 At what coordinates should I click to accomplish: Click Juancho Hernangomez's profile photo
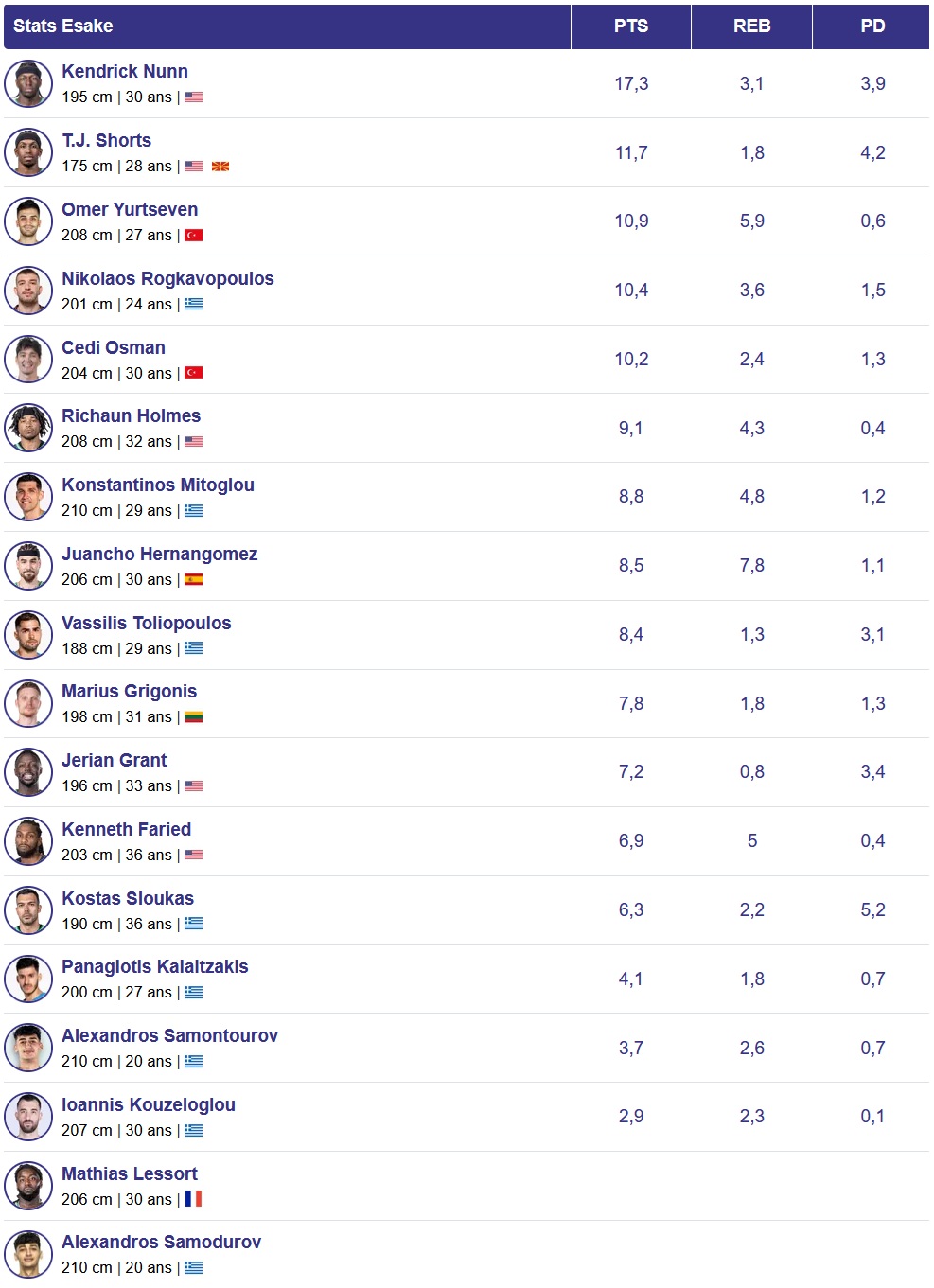tap(28, 566)
